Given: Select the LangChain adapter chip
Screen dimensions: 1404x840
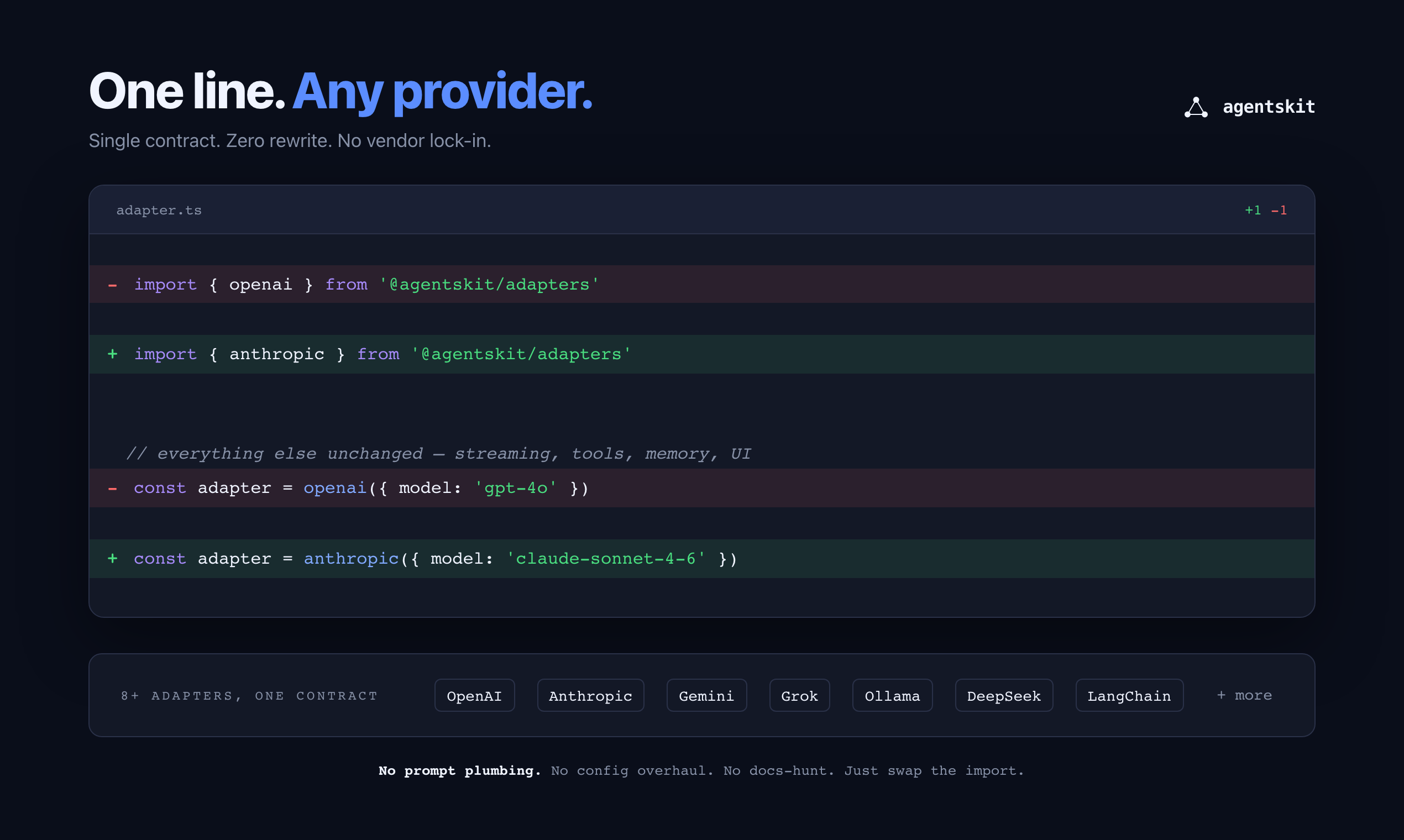Looking at the screenshot, I should click(1129, 696).
